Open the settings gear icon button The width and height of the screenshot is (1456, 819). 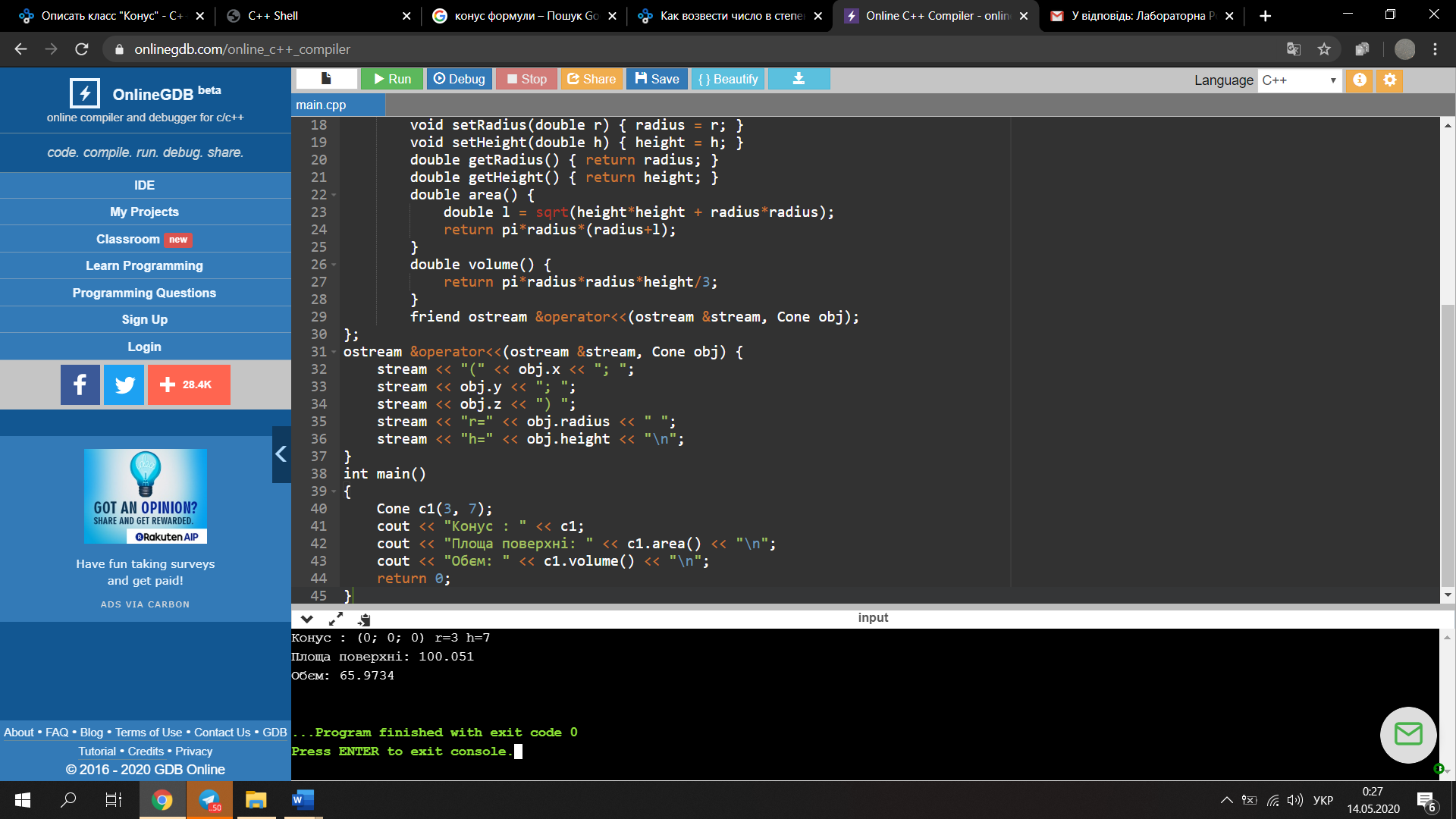pos(1389,80)
